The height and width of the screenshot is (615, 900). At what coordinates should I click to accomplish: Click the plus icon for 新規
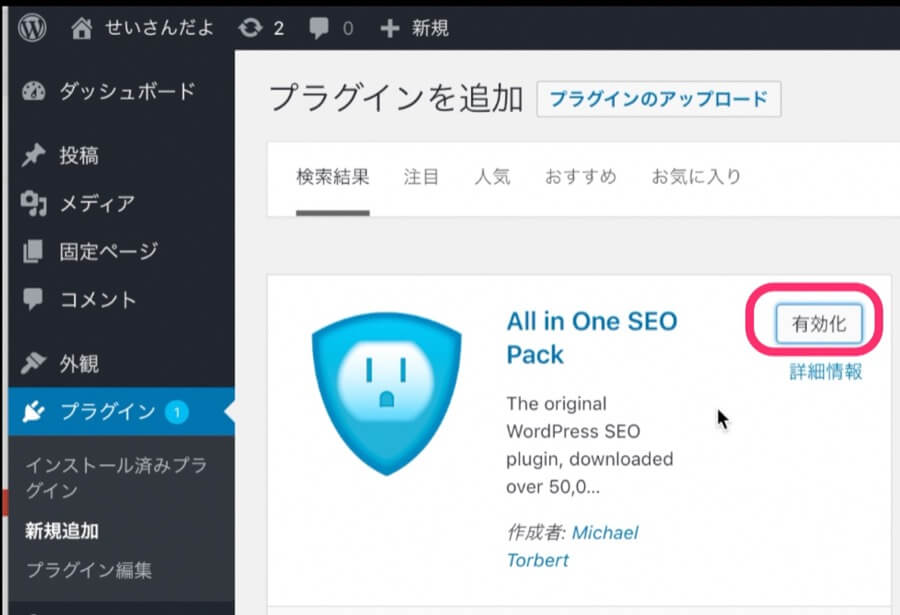[x=390, y=28]
